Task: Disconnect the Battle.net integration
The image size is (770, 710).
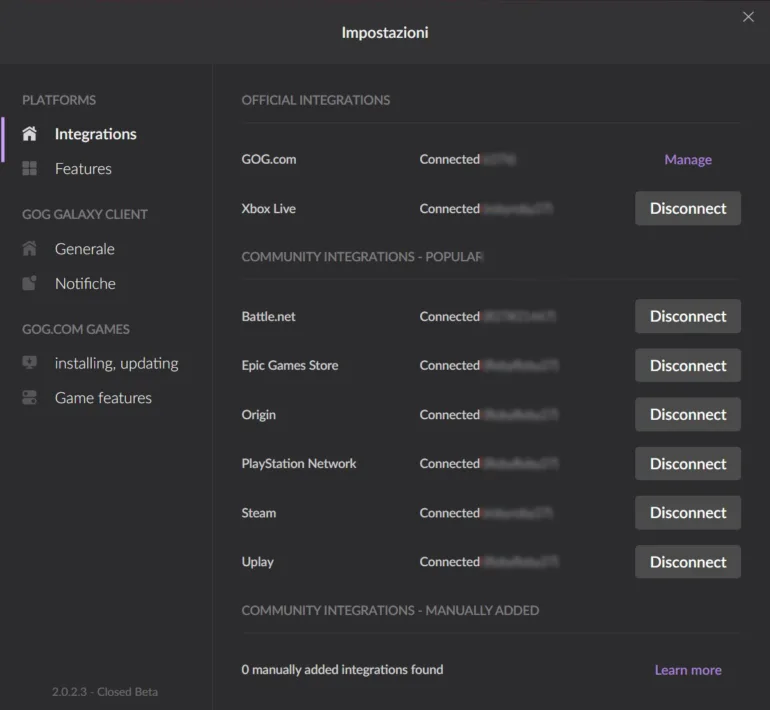Action: pos(688,316)
